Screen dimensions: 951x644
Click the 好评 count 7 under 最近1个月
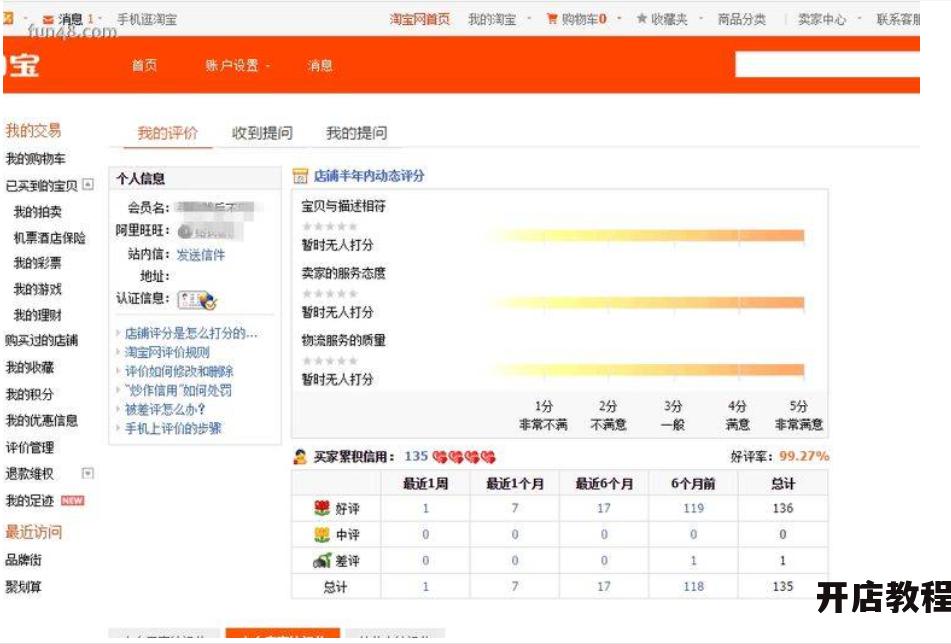click(x=515, y=508)
